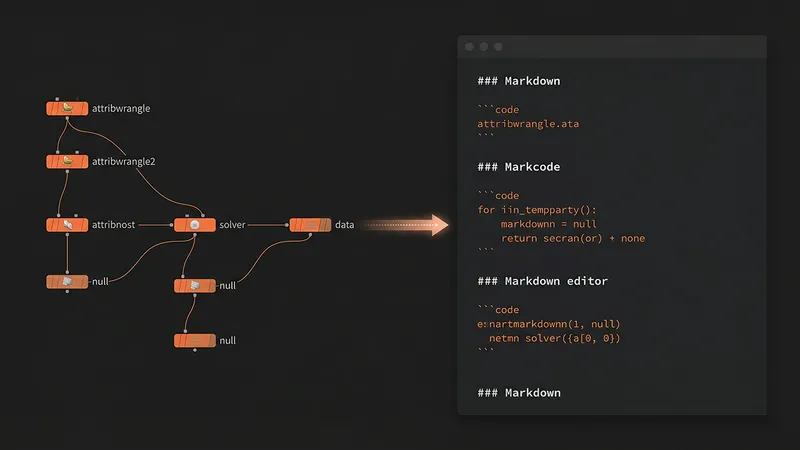Click the 'attribwrangle.ata' code line
The image size is (800, 450).
coord(528,123)
